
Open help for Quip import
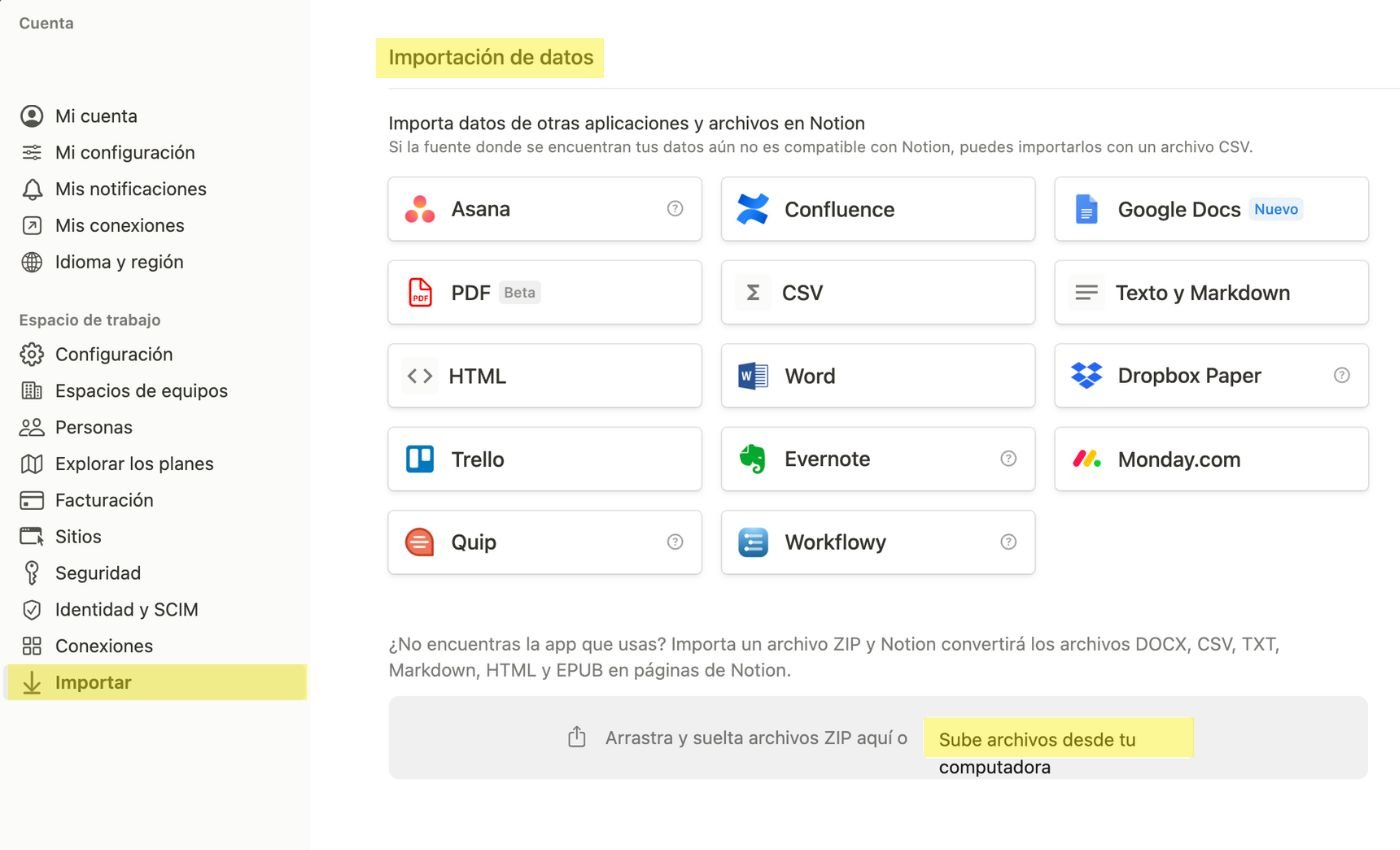pos(675,542)
